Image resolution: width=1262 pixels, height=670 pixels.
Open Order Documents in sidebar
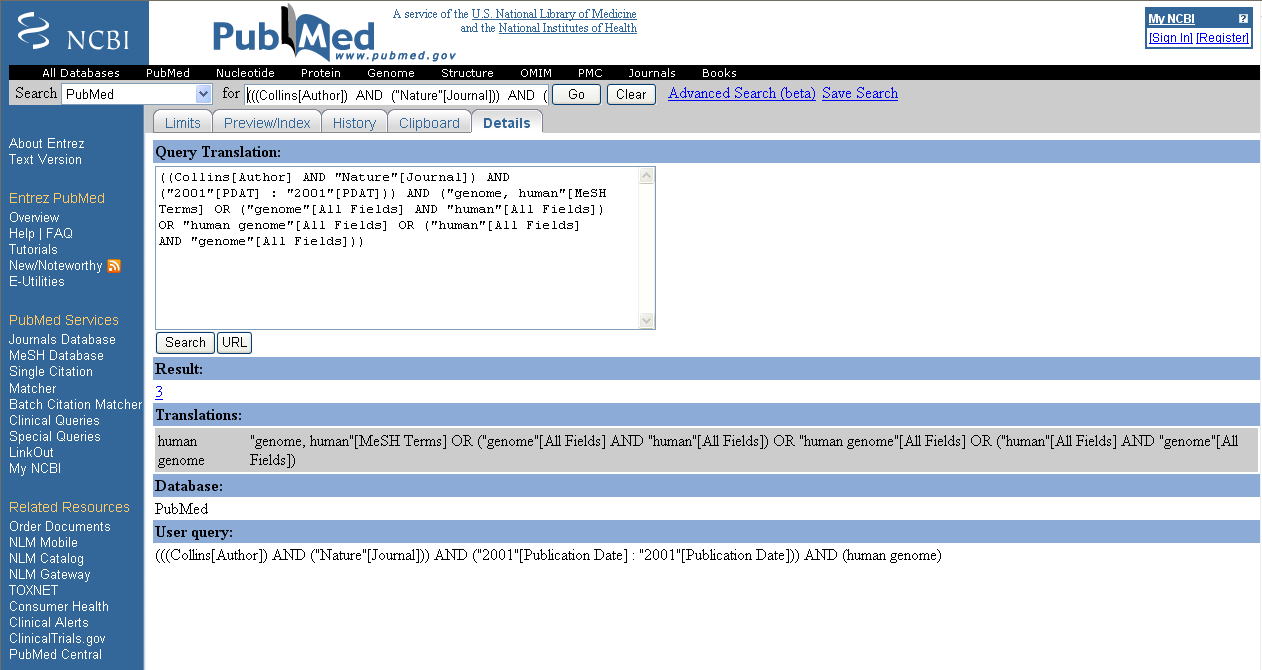60,527
